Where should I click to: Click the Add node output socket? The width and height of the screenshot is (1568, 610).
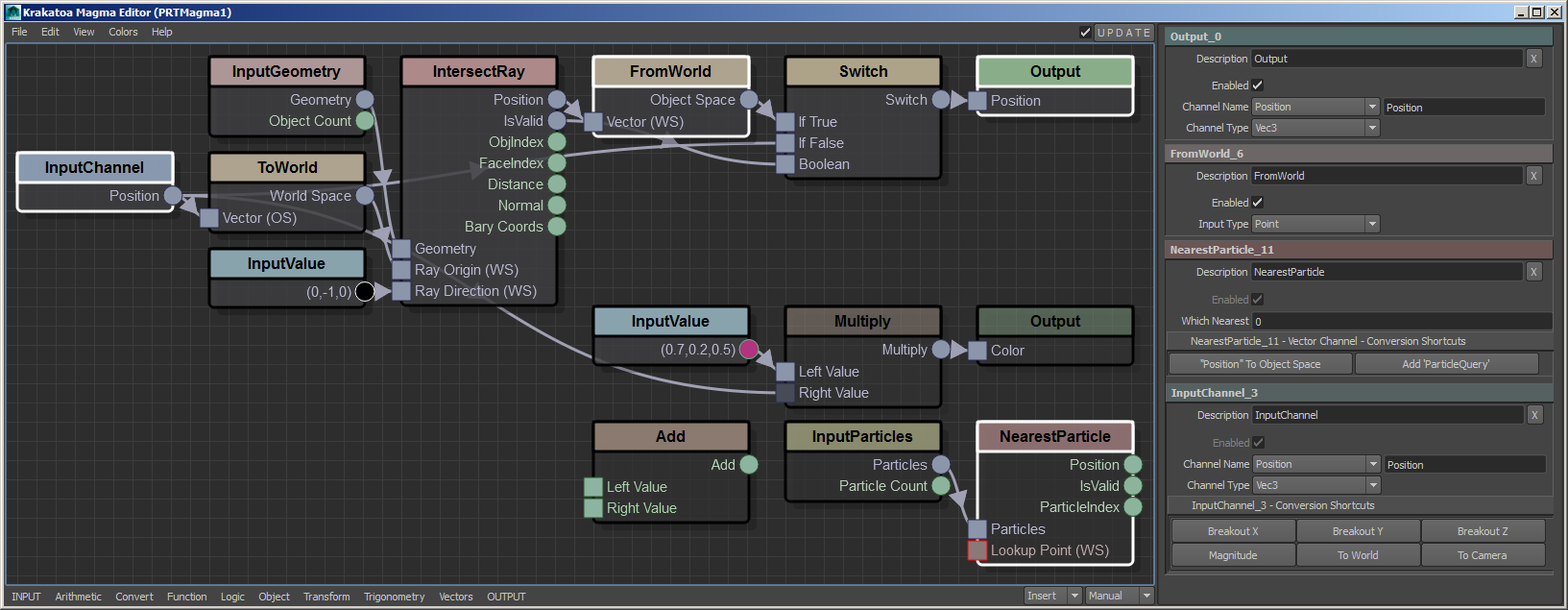coord(749,465)
